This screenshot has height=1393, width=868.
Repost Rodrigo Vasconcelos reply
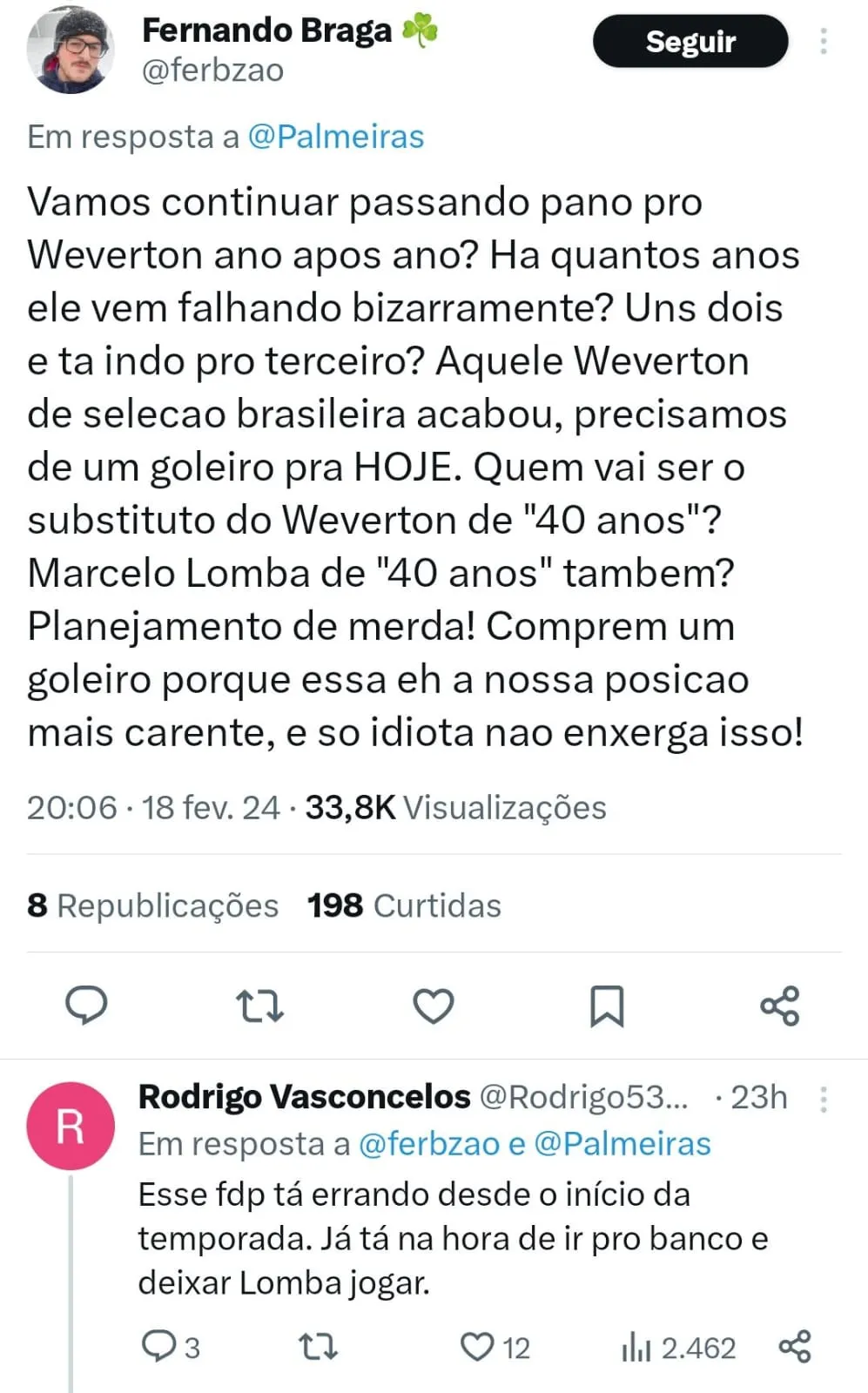(x=318, y=1347)
